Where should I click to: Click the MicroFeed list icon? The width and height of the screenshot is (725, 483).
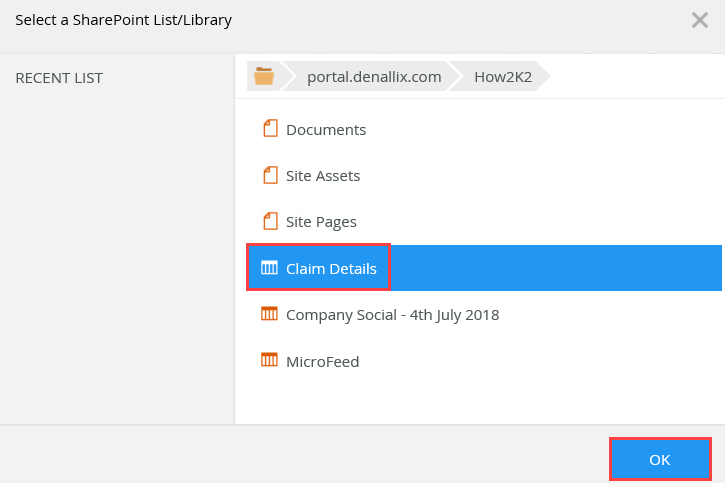click(268, 361)
